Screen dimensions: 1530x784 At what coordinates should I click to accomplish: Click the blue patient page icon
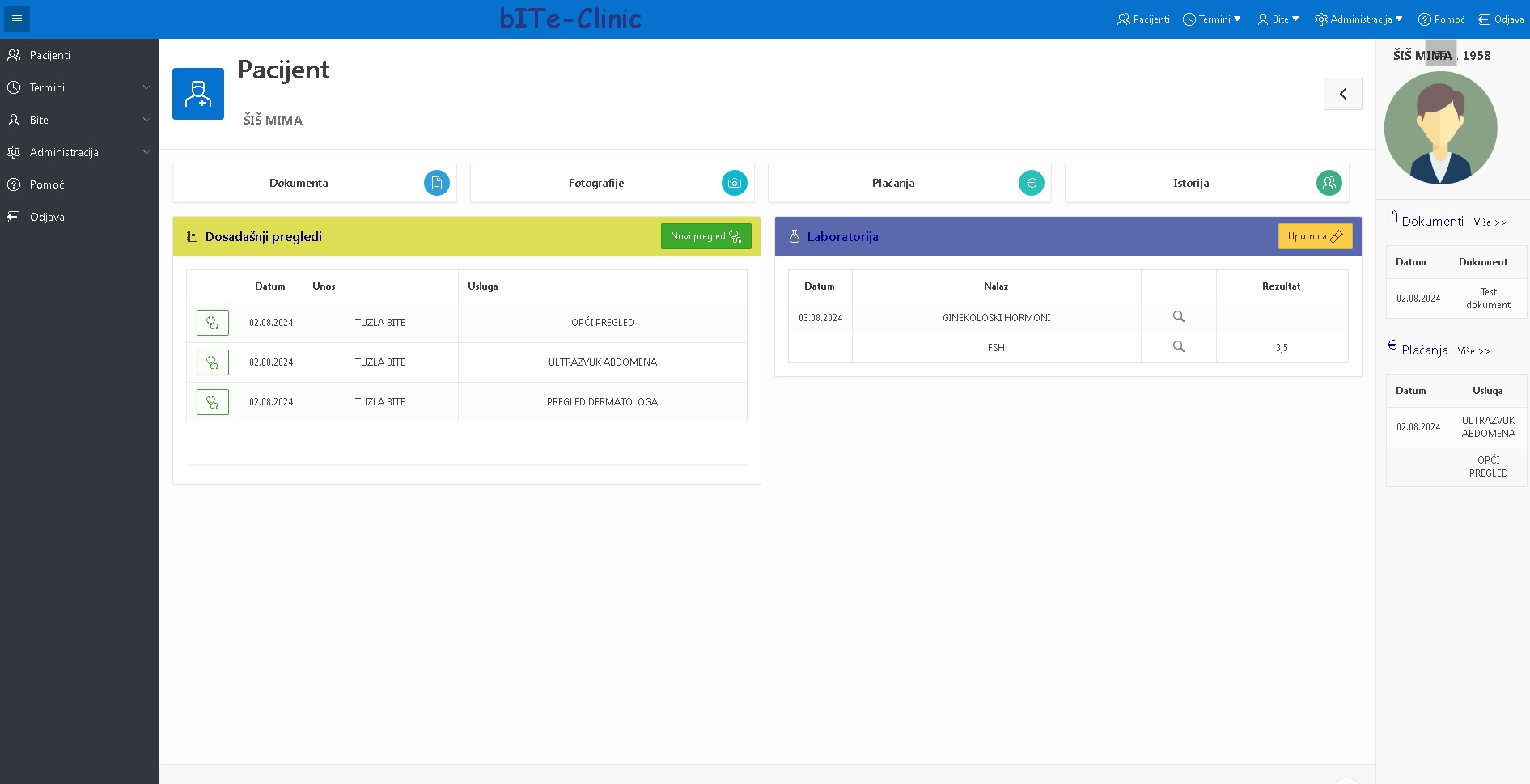tap(198, 94)
